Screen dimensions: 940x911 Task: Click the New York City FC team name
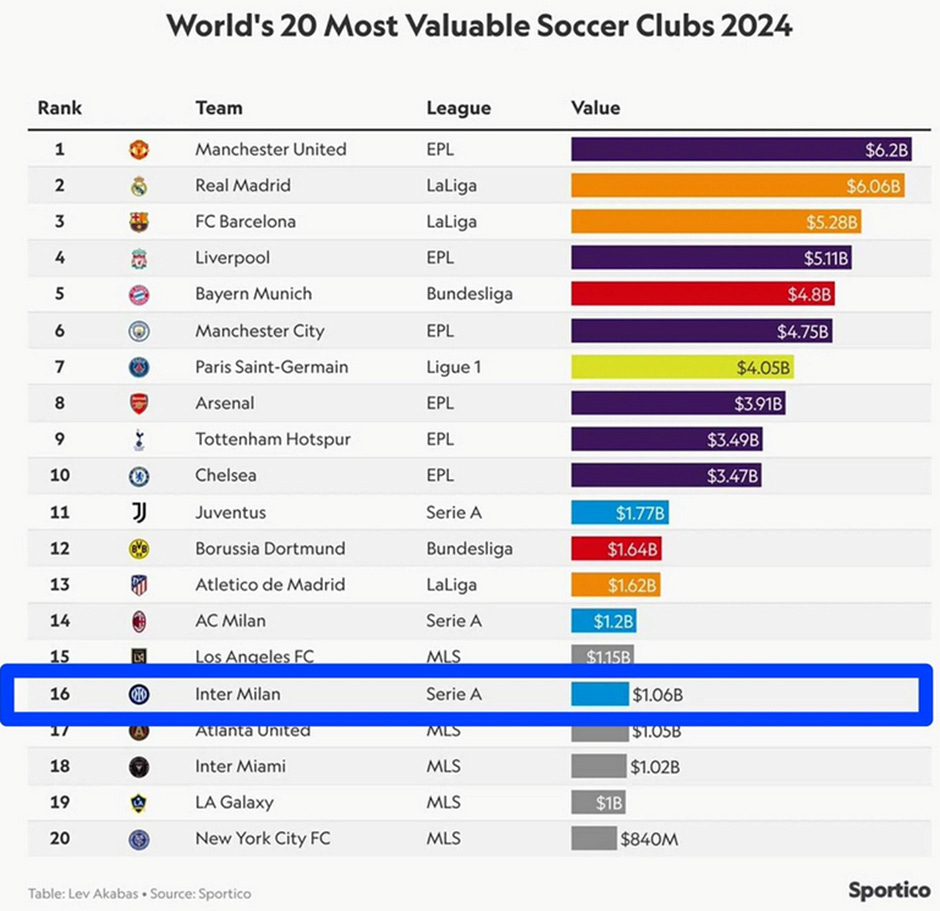(x=263, y=838)
